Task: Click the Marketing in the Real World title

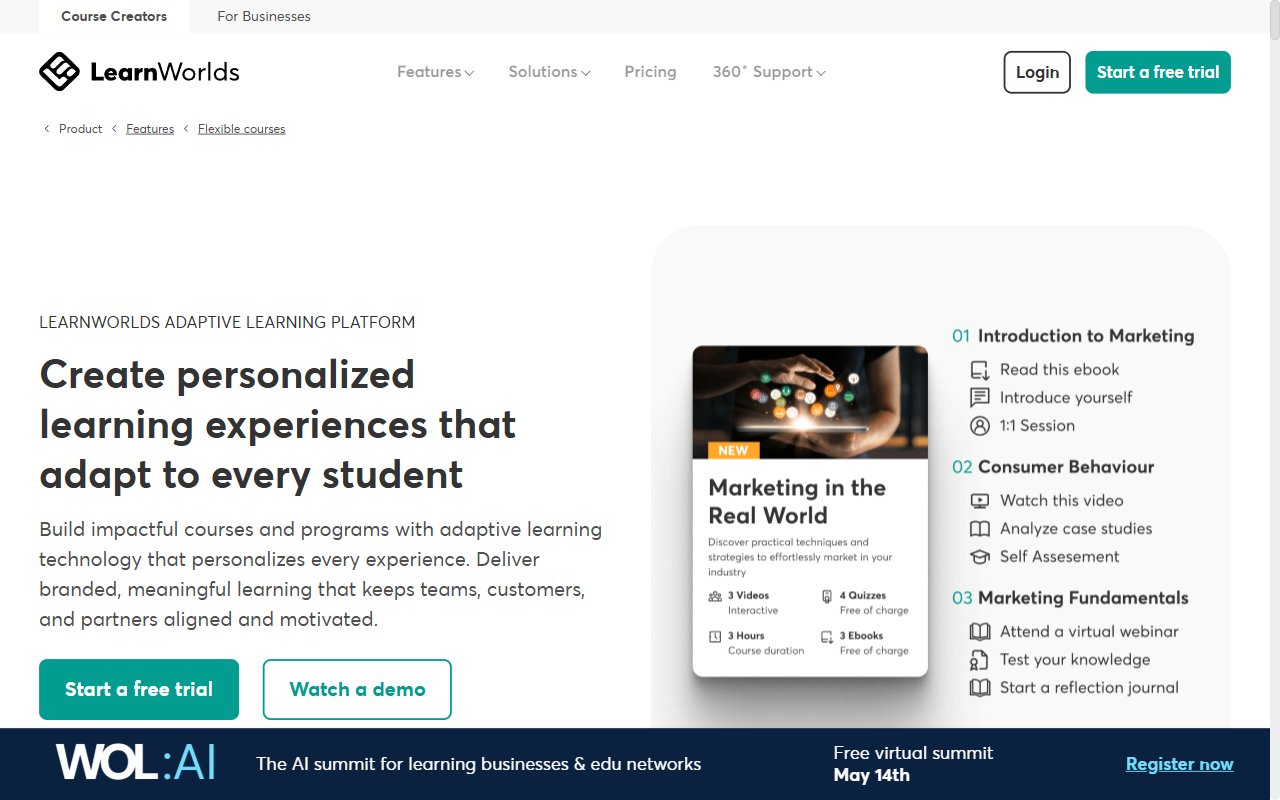Action: click(797, 502)
